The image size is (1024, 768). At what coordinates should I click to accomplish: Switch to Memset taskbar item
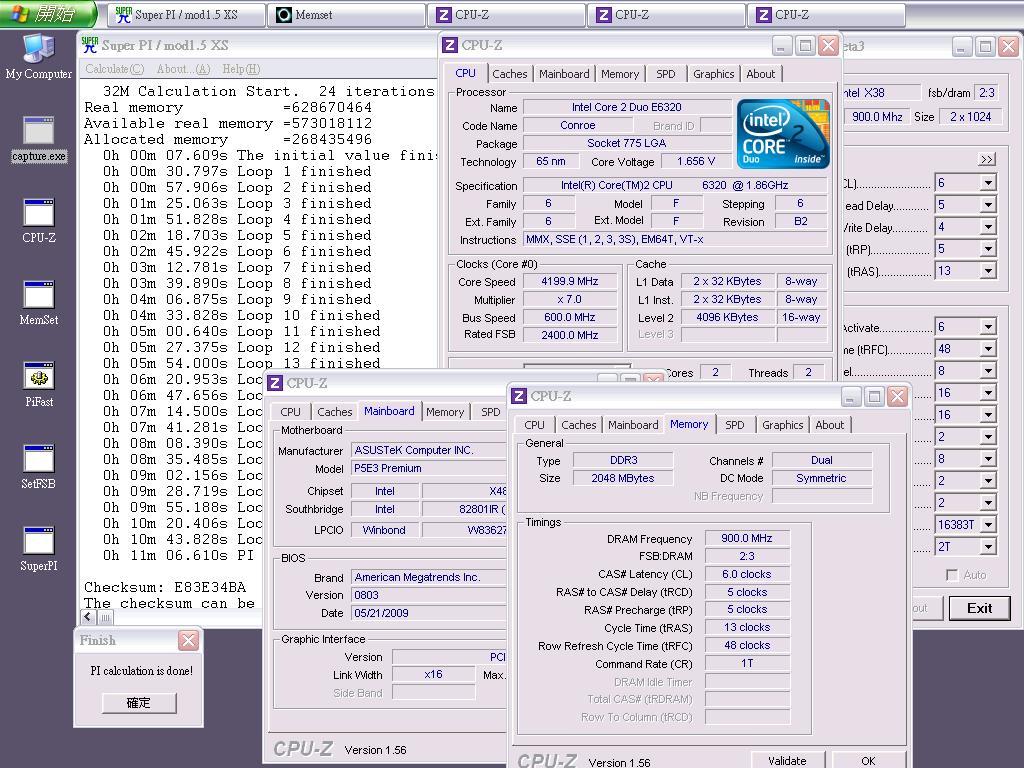(347, 14)
